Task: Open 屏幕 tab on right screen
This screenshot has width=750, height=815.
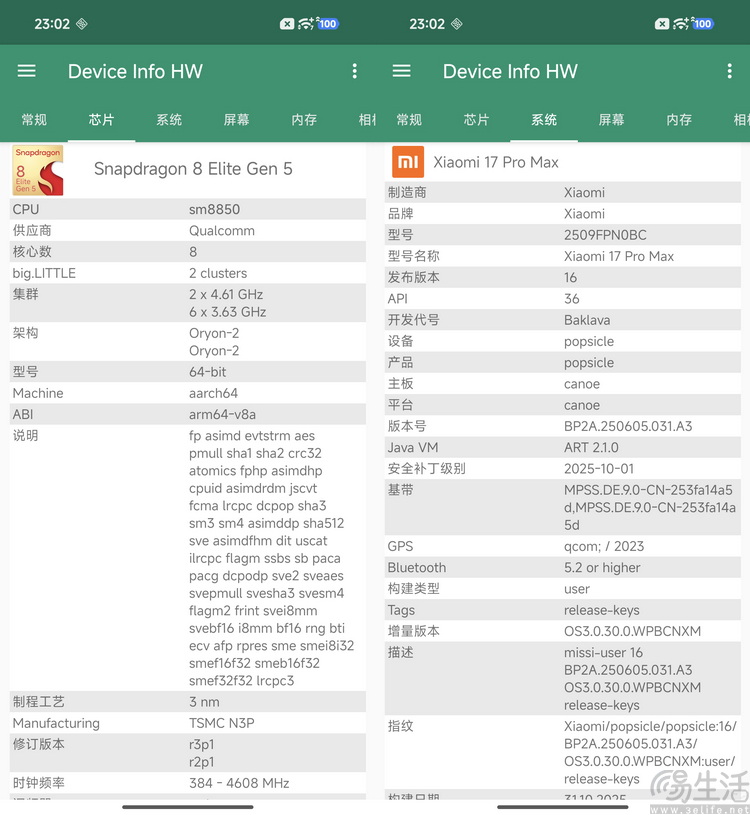Action: click(x=612, y=120)
